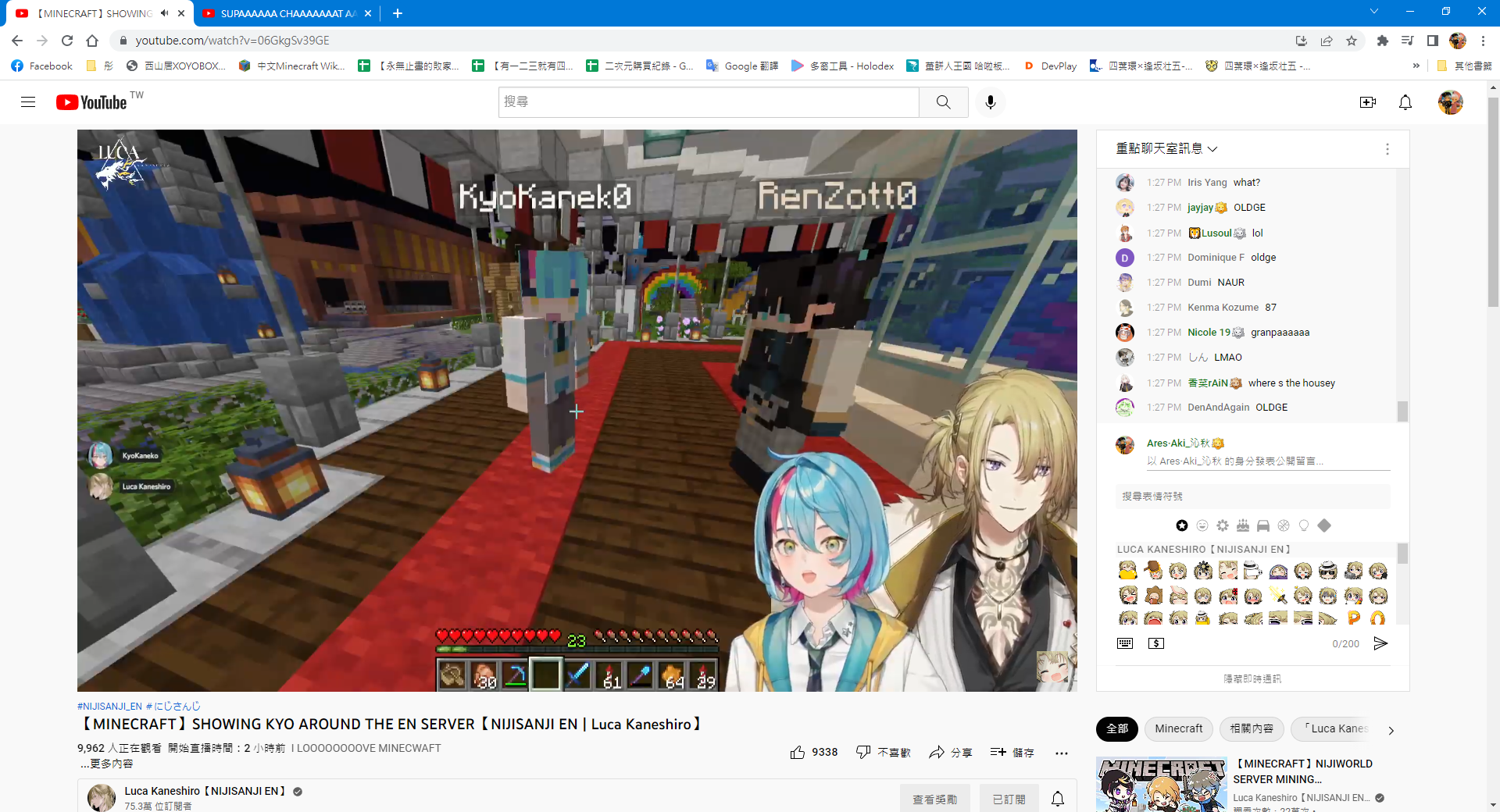Image resolution: width=1500 pixels, height=812 pixels.
Task: Start voice search with the microphone
Action: pos(991,102)
